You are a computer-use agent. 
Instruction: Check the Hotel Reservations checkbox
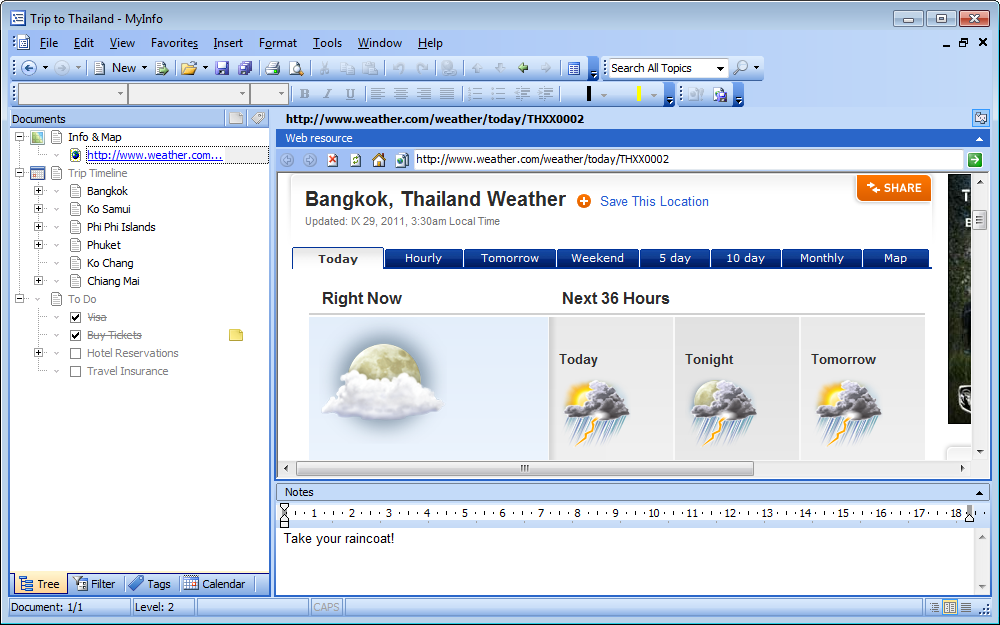click(75, 353)
